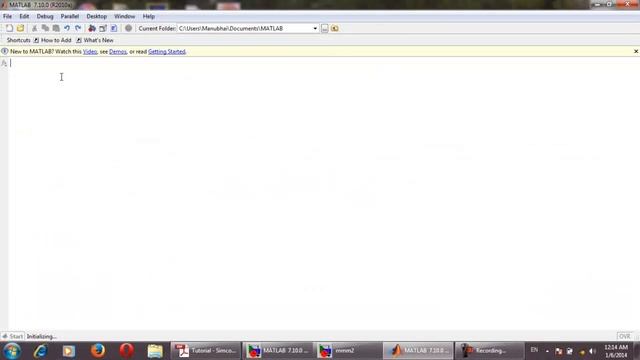Open the Profiler icon in toolbar

click(114, 28)
